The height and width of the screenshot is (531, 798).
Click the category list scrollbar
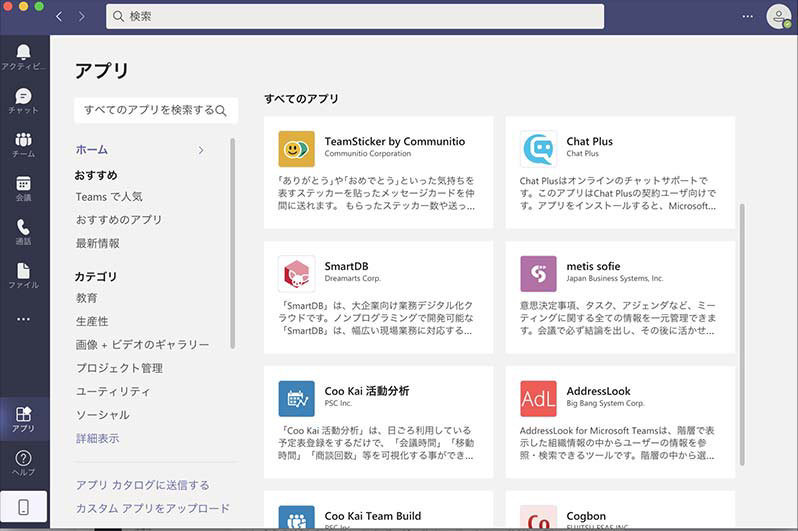[233, 243]
